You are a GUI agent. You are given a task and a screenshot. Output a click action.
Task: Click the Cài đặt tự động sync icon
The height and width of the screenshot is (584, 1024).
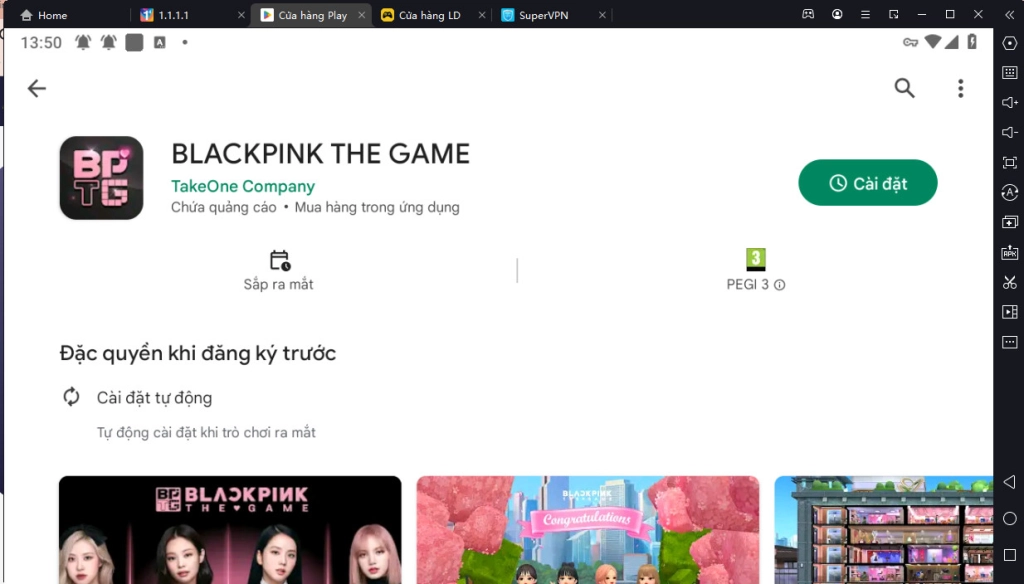(x=71, y=397)
